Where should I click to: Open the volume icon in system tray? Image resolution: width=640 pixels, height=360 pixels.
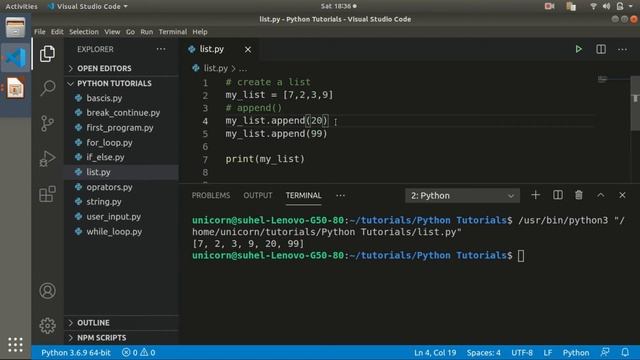(606, 6)
